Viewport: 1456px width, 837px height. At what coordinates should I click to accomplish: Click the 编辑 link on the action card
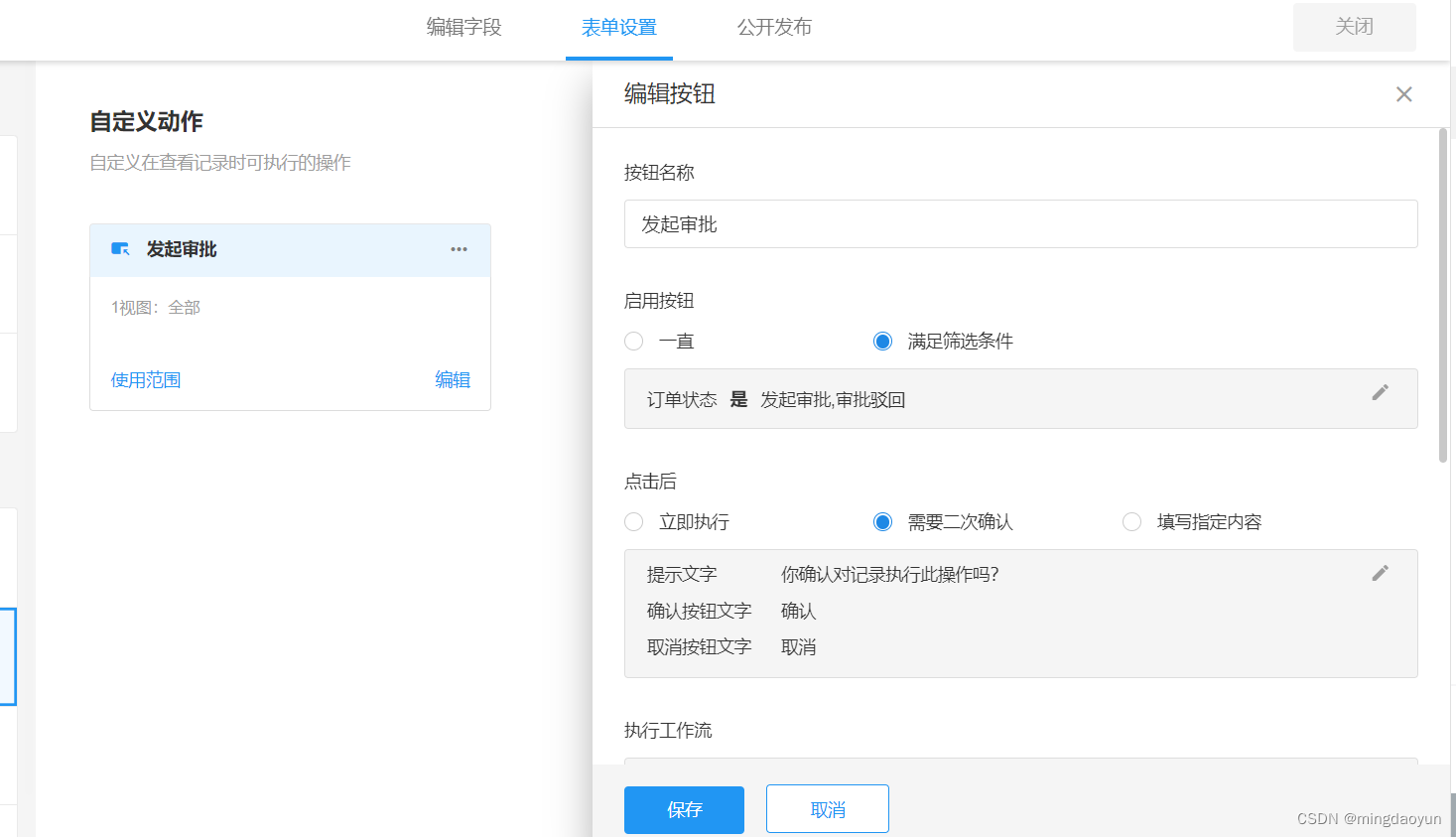[453, 379]
